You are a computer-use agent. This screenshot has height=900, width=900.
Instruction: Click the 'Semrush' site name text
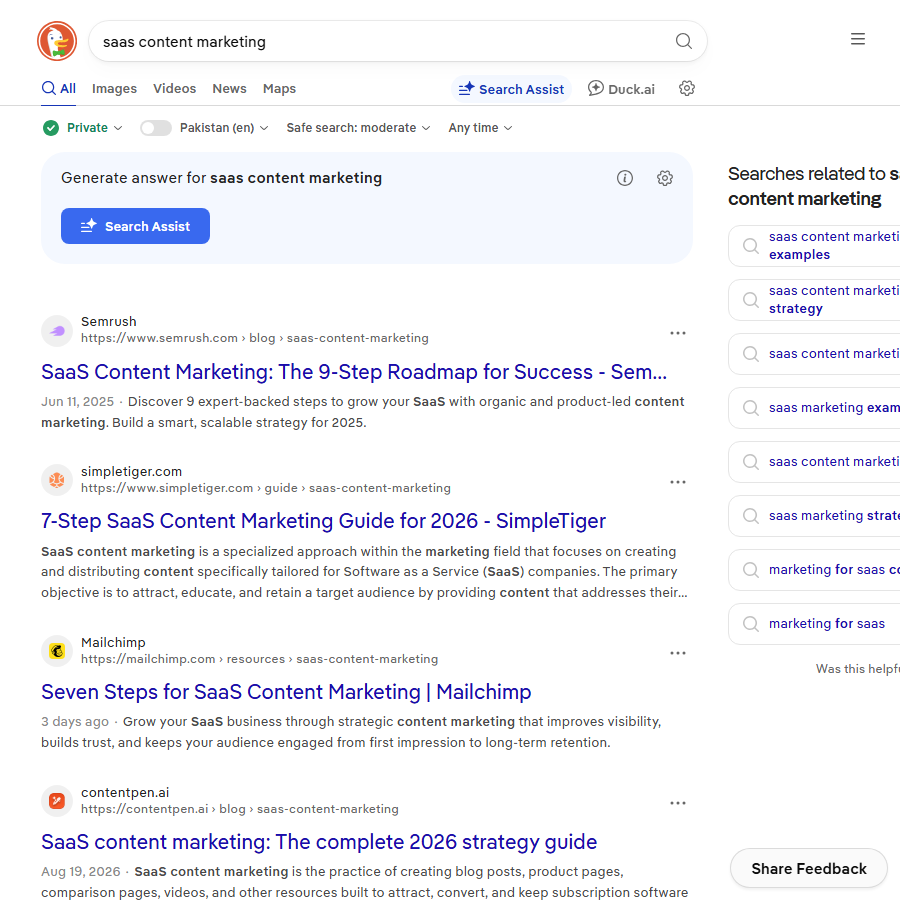point(108,321)
